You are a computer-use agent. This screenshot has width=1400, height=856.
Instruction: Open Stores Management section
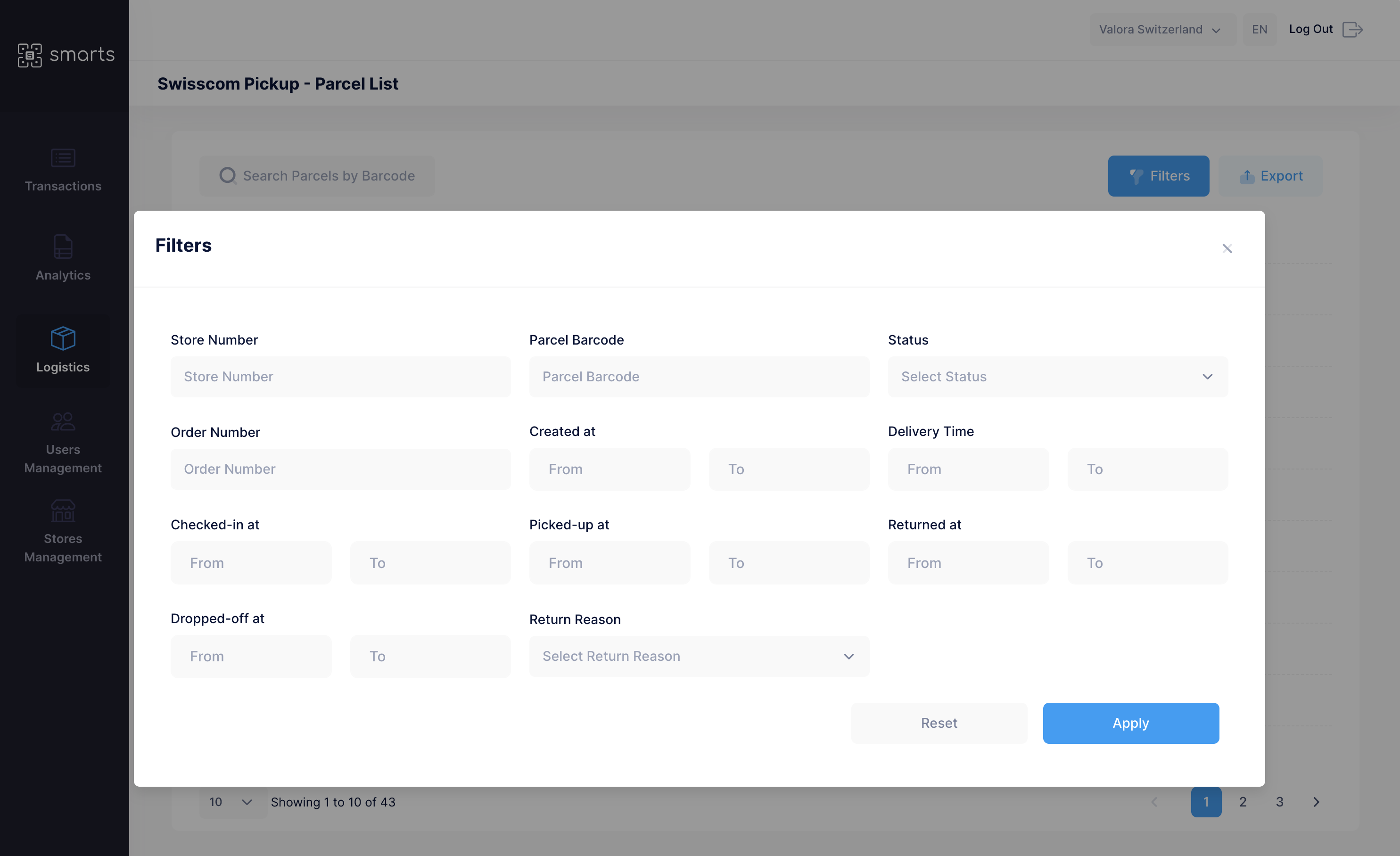pos(63,532)
